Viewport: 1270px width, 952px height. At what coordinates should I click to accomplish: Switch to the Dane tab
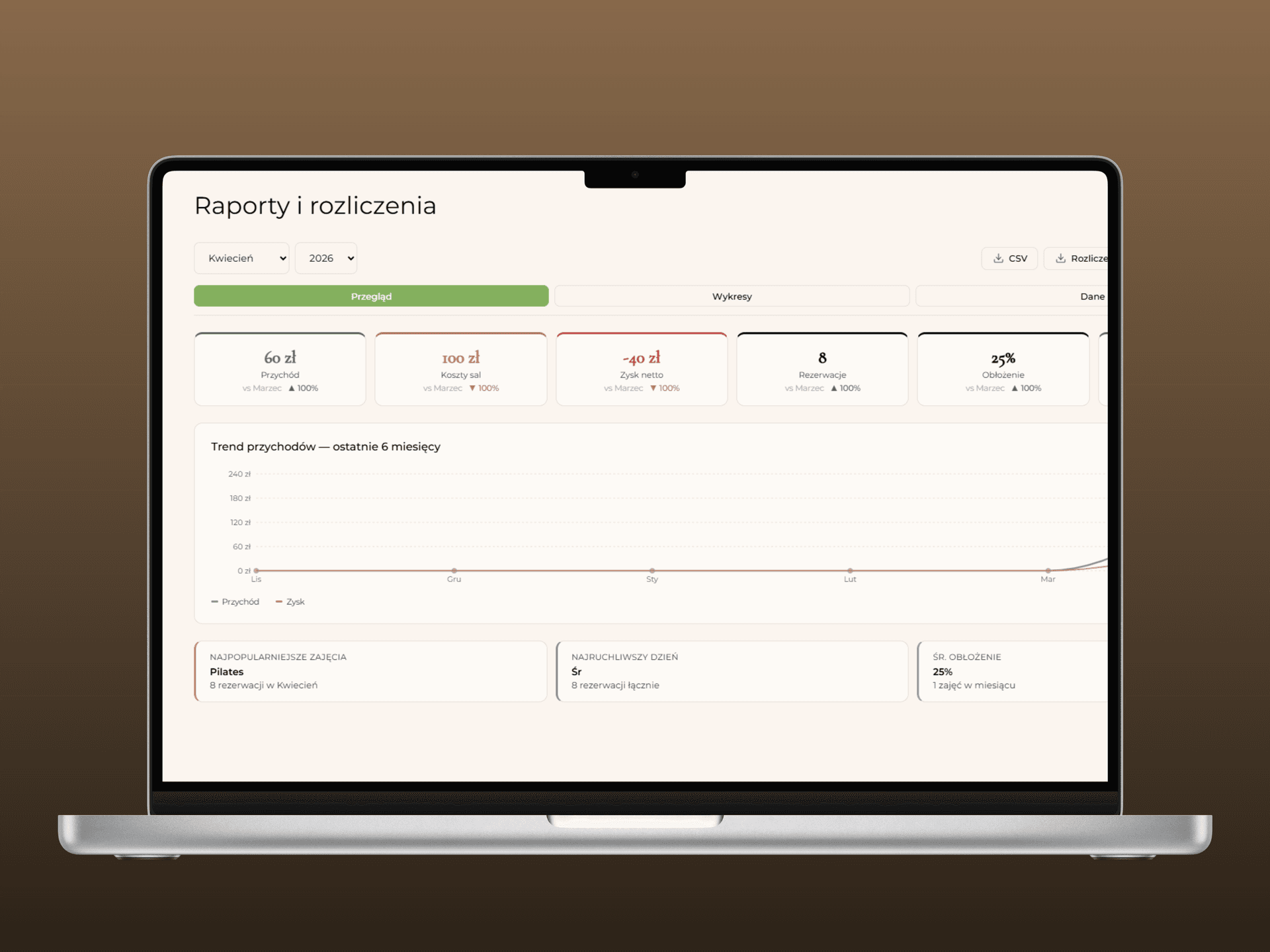click(x=1012, y=296)
